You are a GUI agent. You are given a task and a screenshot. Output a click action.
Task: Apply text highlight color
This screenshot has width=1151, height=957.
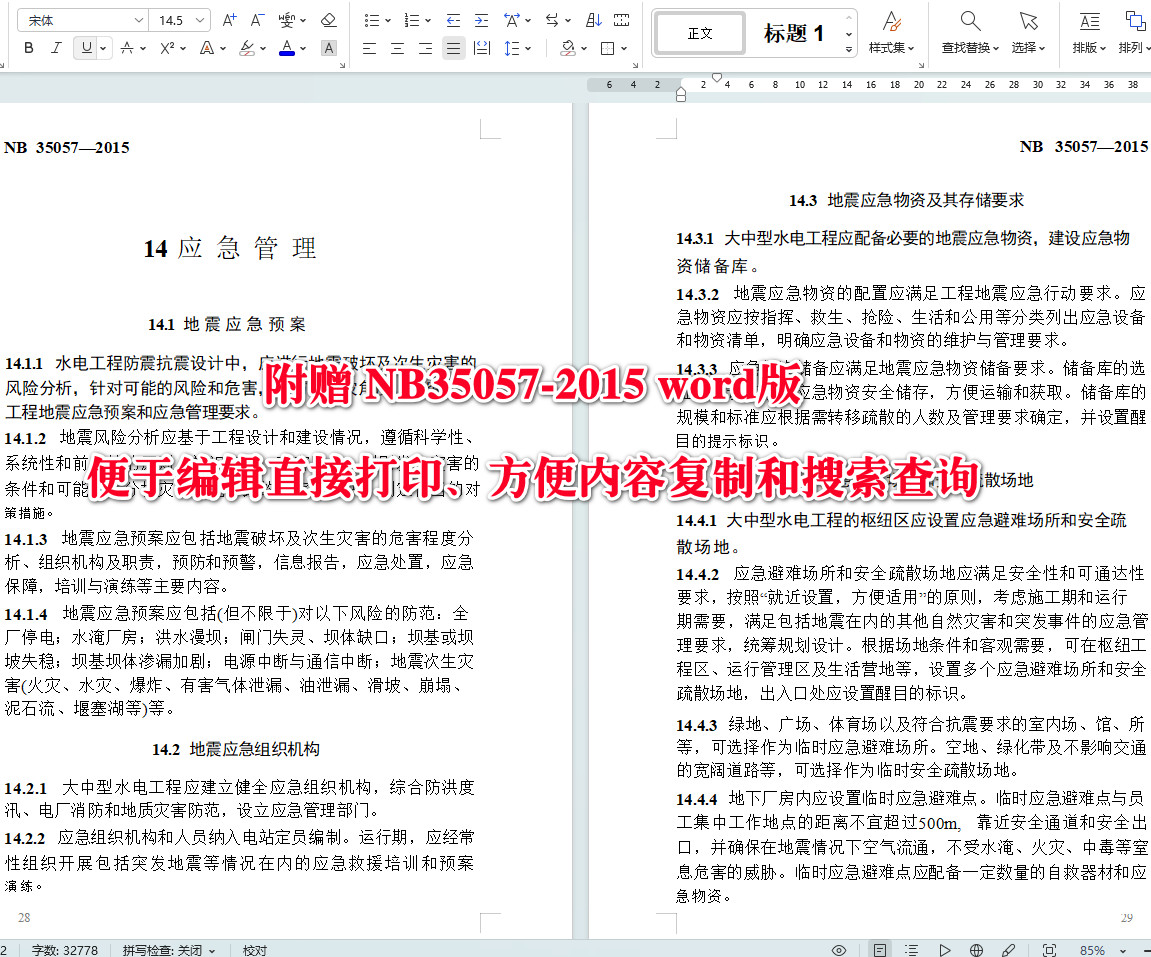(247, 48)
